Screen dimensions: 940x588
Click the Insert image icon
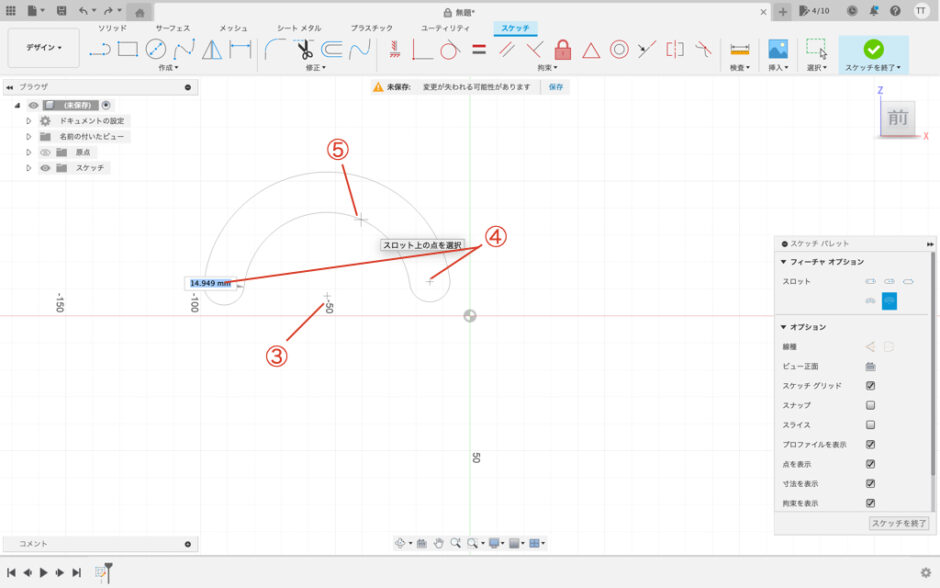778,49
